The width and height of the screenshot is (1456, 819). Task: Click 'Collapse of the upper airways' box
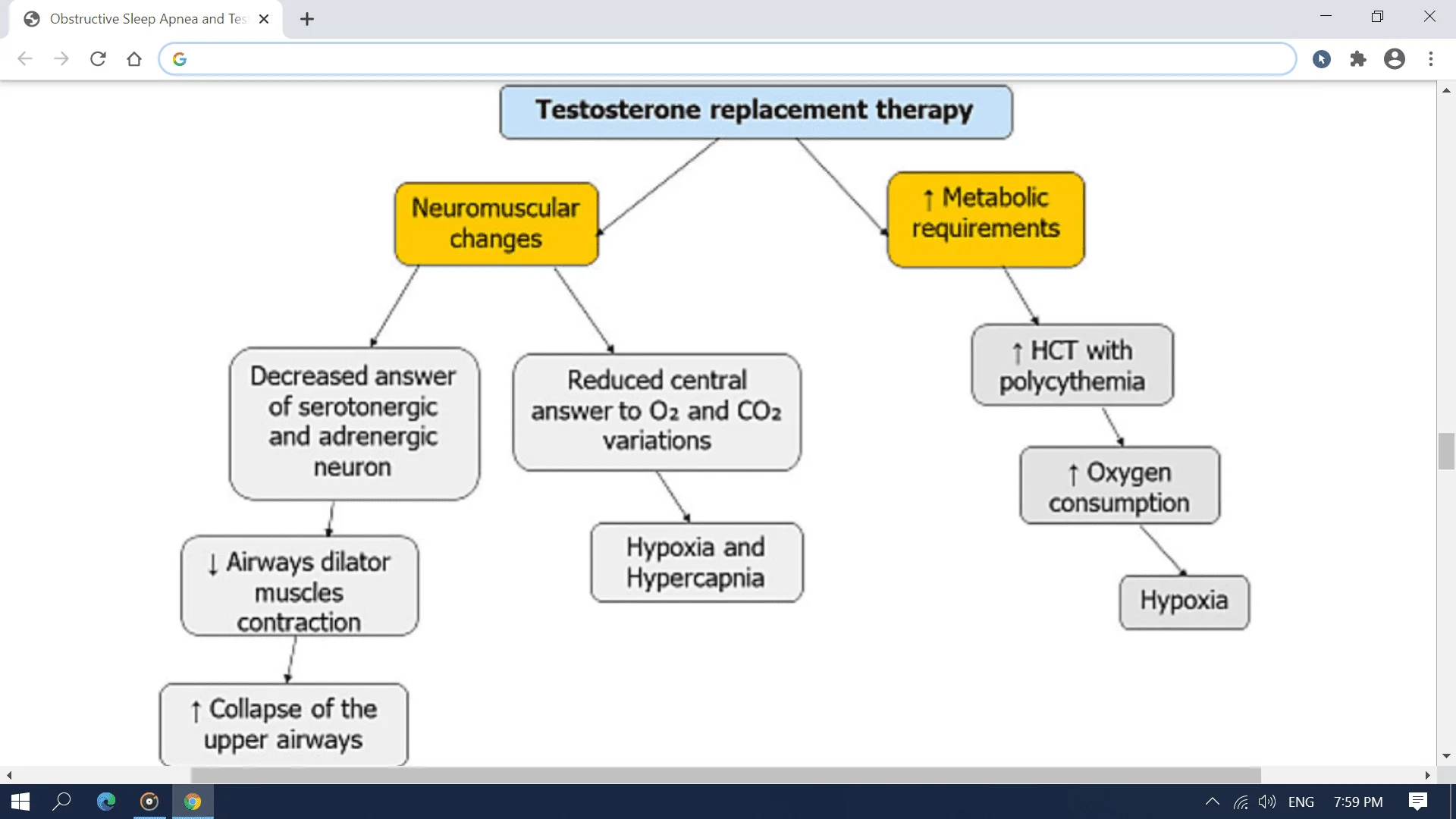[x=284, y=724]
